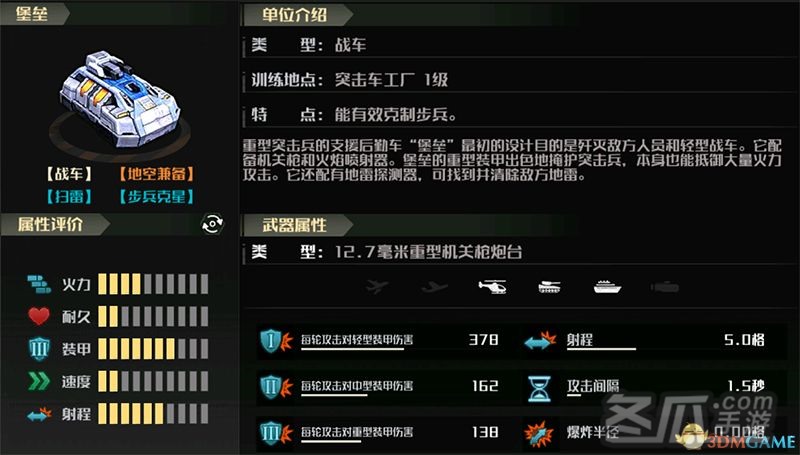Click the green chevrons 速度 icon
This screenshot has width=800, height=455.
[39, 381]
